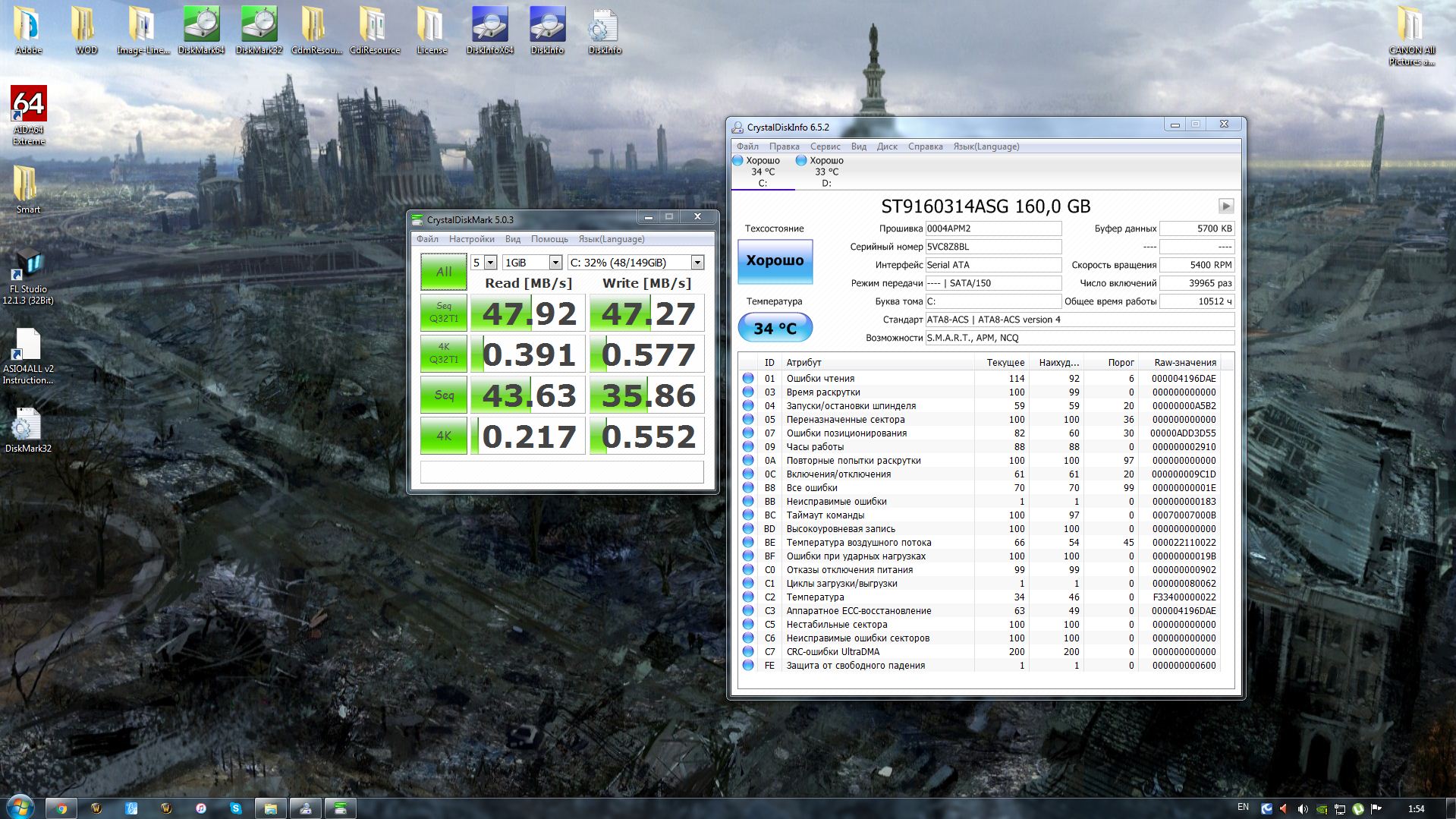Screen dimensions: 1456x819
Task: Open the AIDA64 Extreme desktop shortcut
Action: coord(29,106)
